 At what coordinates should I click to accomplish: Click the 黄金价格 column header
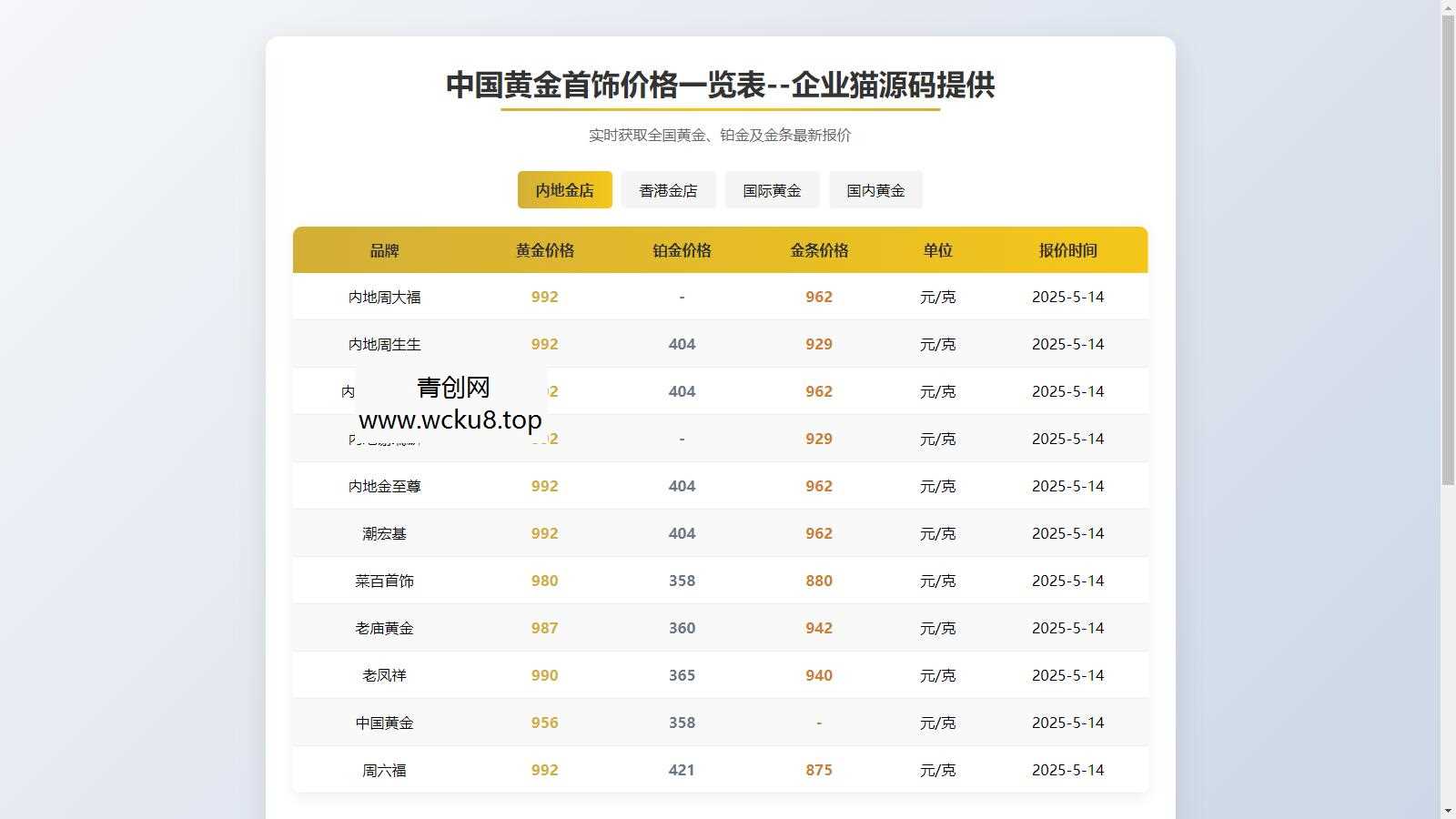point(544,250)
